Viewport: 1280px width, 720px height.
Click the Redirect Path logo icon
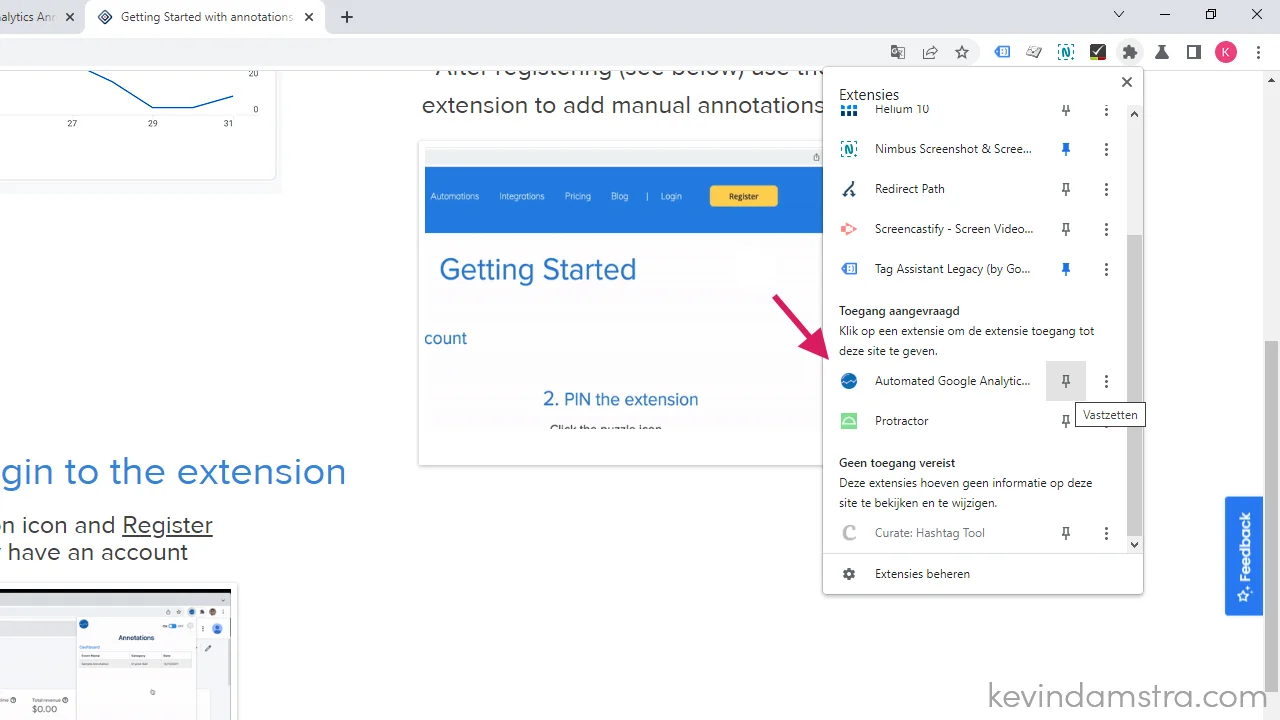click(x=849, y=189)
